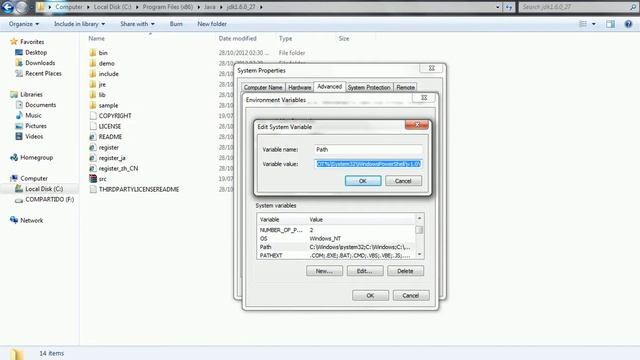
Task: Open Network in the sidebar
Action: pos(31,220)
